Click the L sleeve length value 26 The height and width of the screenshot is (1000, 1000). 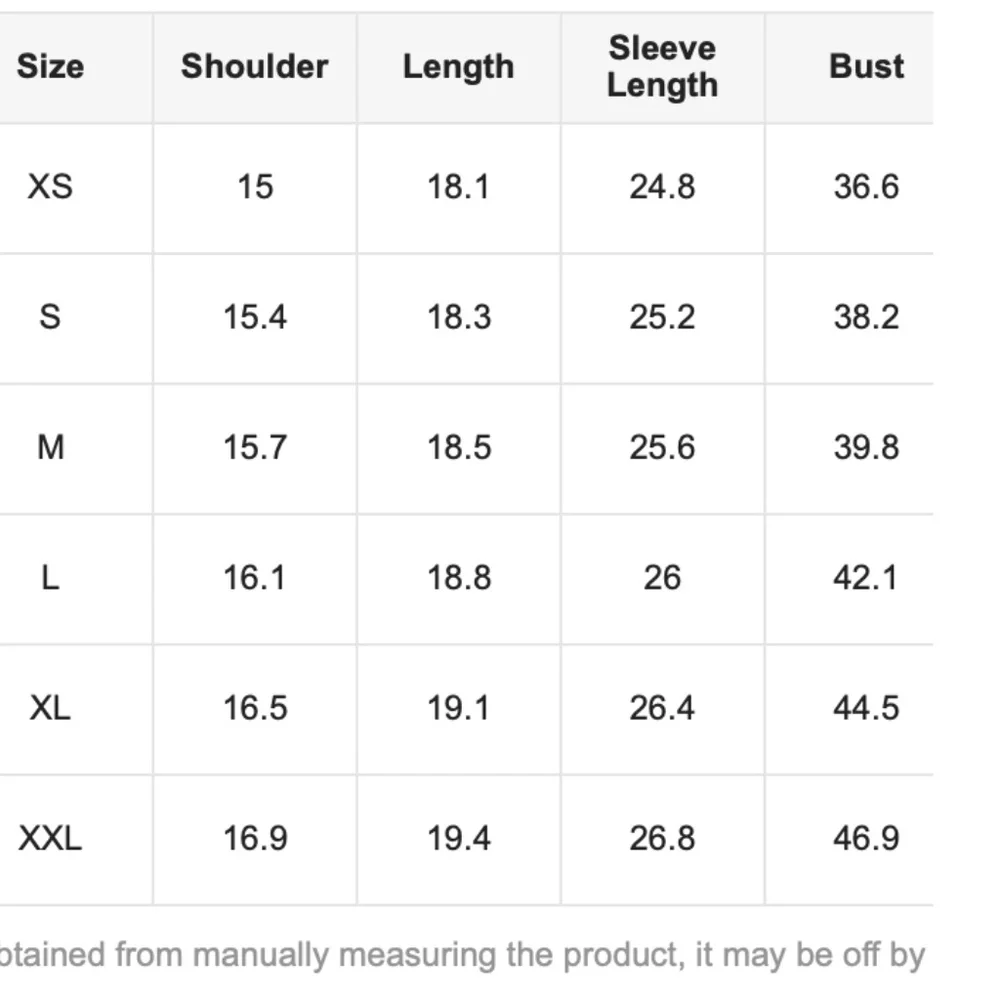coord(662,578)
